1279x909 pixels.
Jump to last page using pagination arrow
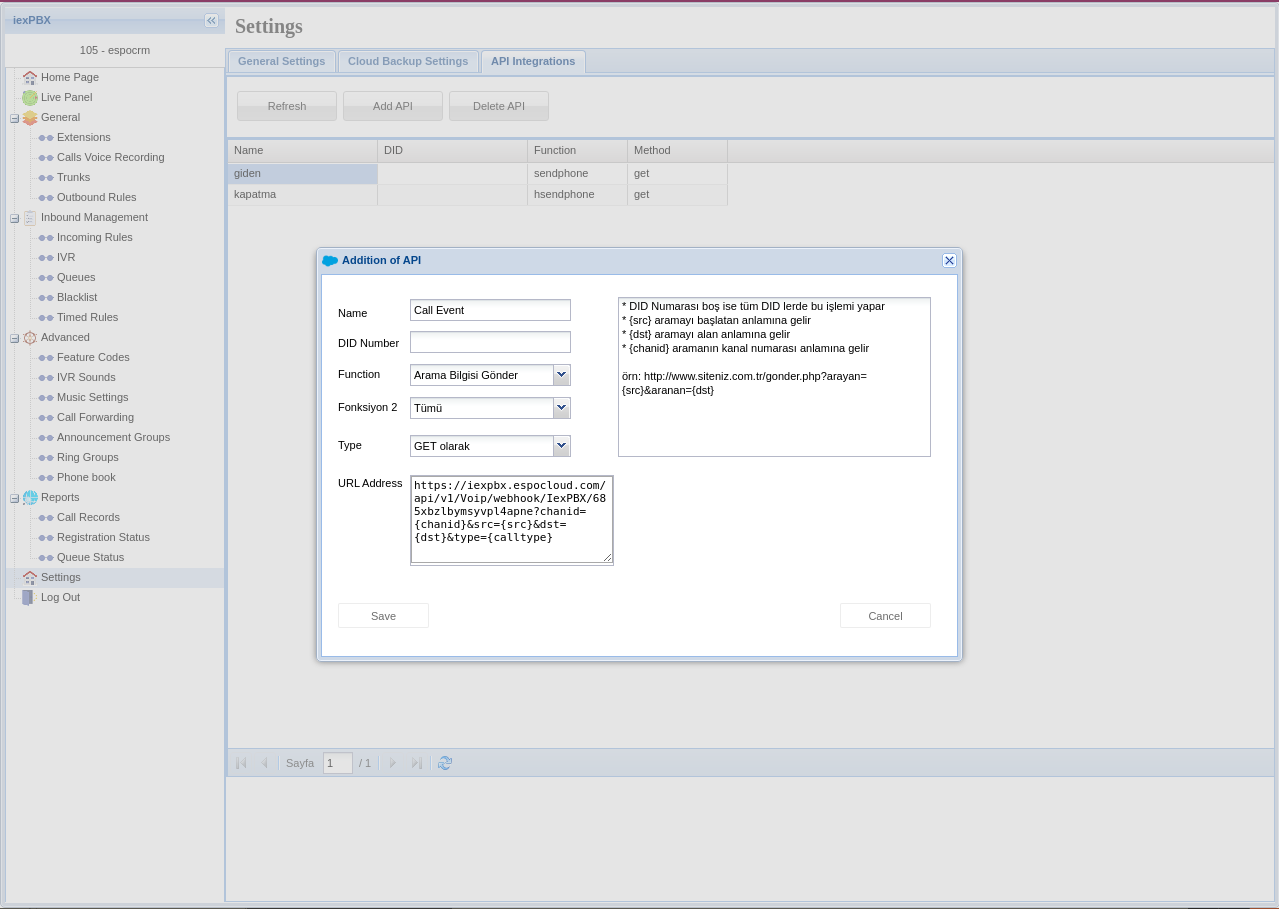click(x=416, y=762)
